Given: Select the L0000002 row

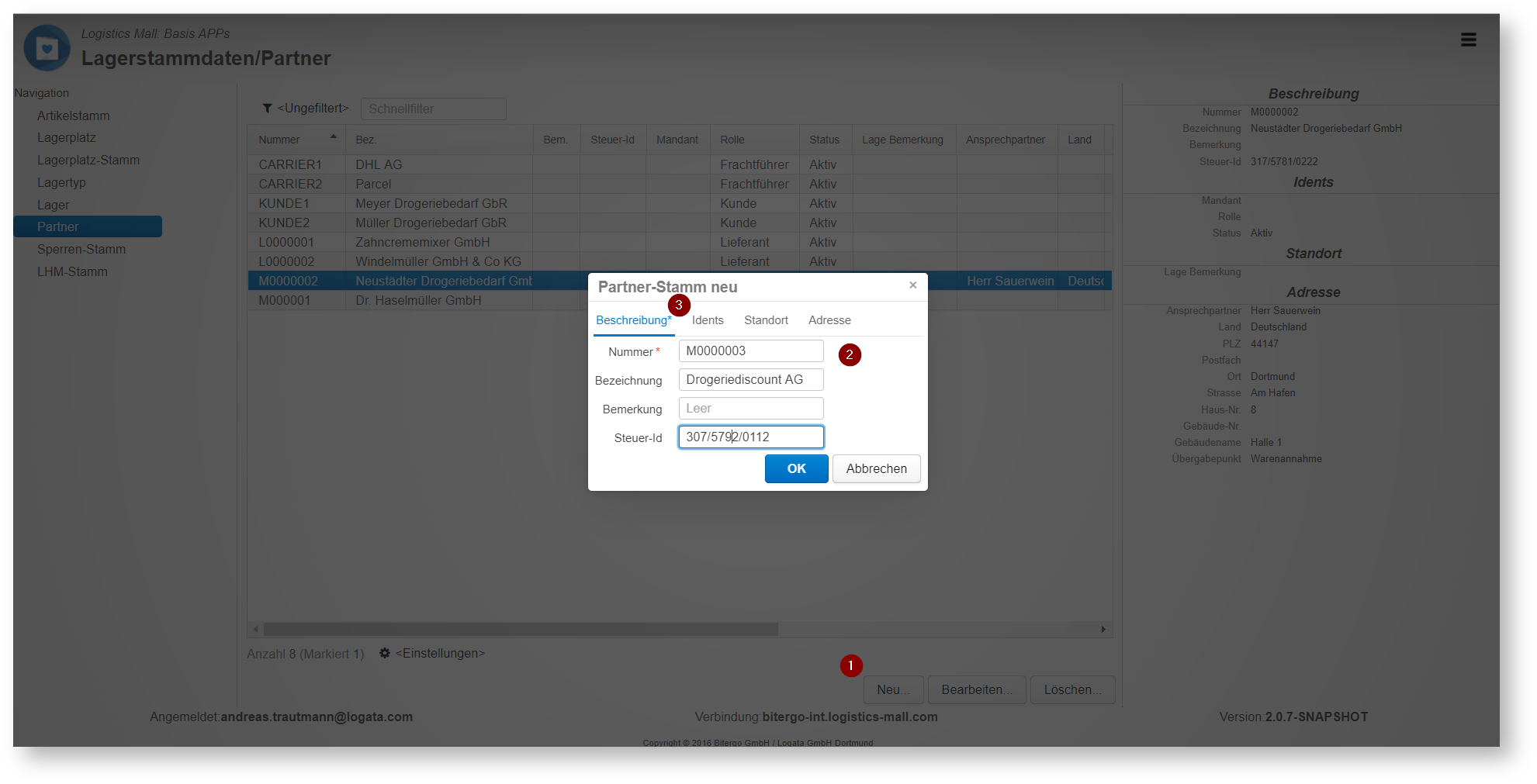Looking at the screenshot, I should pos(680,261).
